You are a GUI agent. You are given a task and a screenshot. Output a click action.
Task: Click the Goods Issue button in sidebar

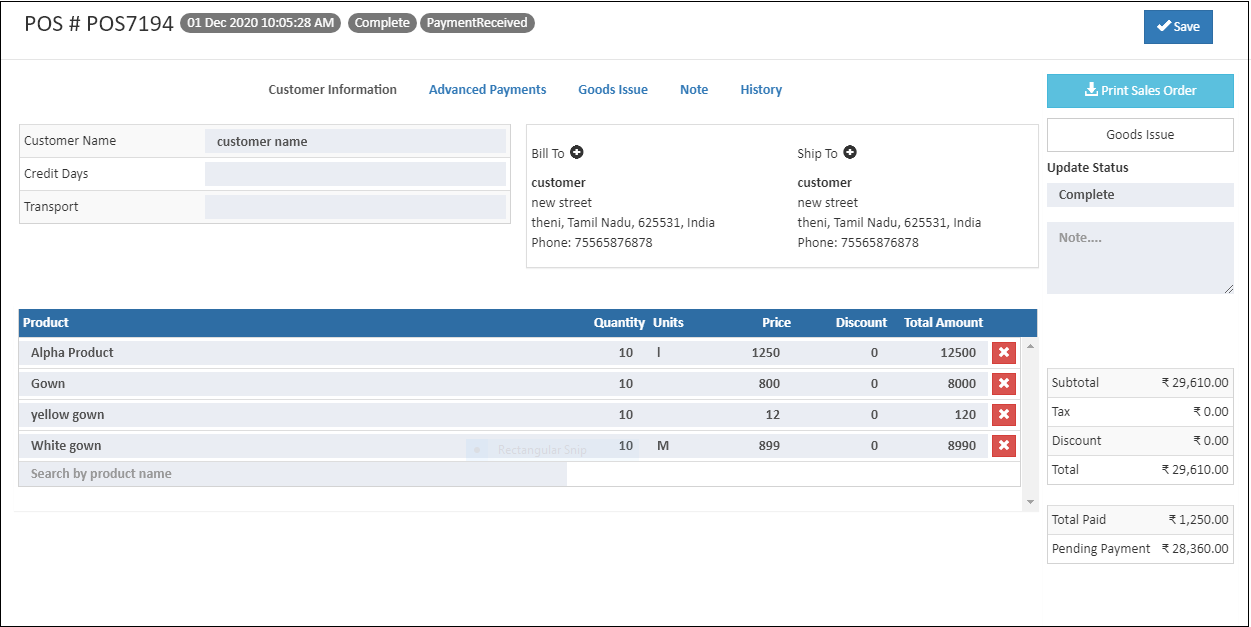(1139, 134)
